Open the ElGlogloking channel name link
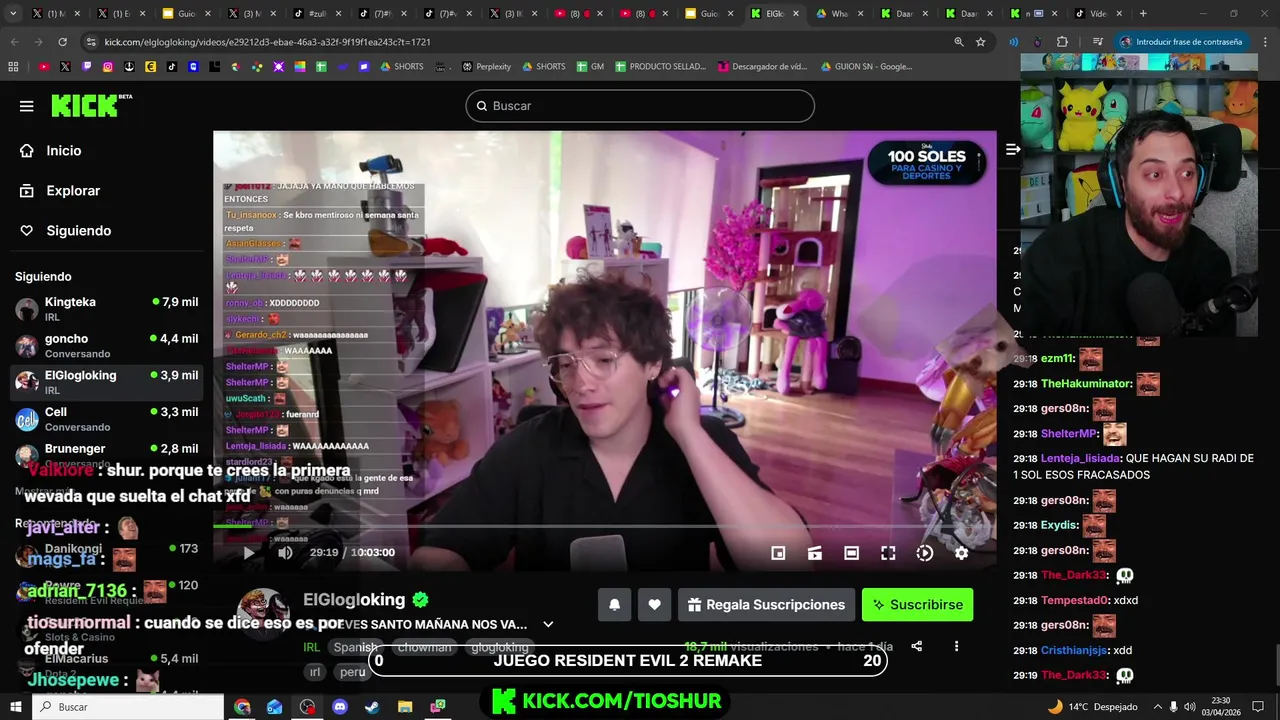 coord(354,600)
